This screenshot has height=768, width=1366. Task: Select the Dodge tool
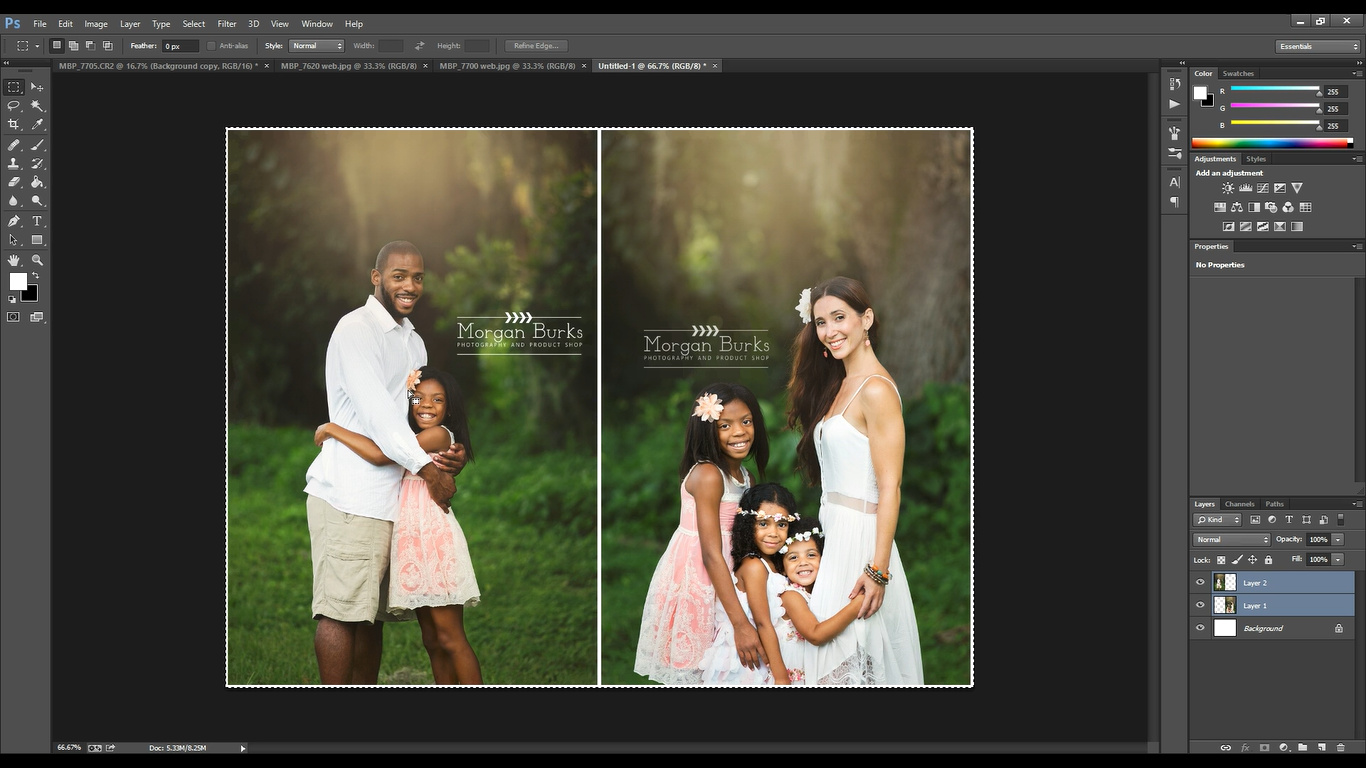[37, 201]
